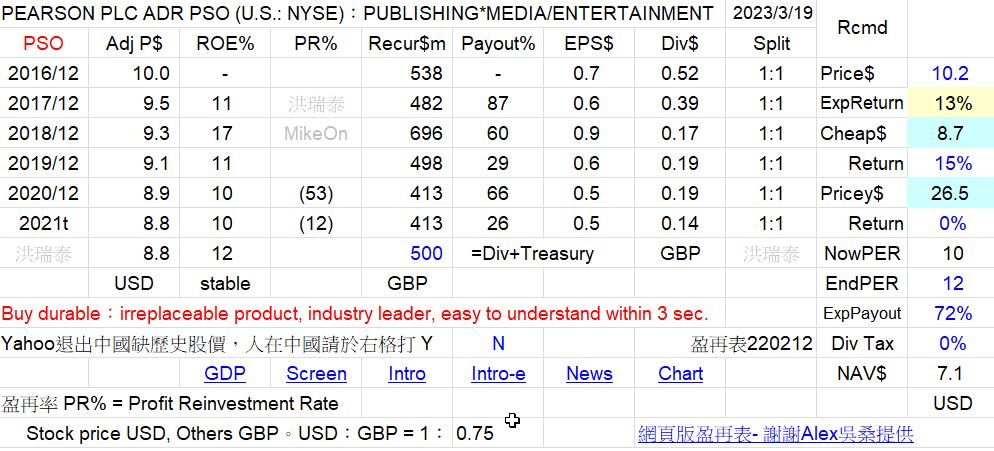Open the Intro link
The image size is (994, 451).
point(407,374)
